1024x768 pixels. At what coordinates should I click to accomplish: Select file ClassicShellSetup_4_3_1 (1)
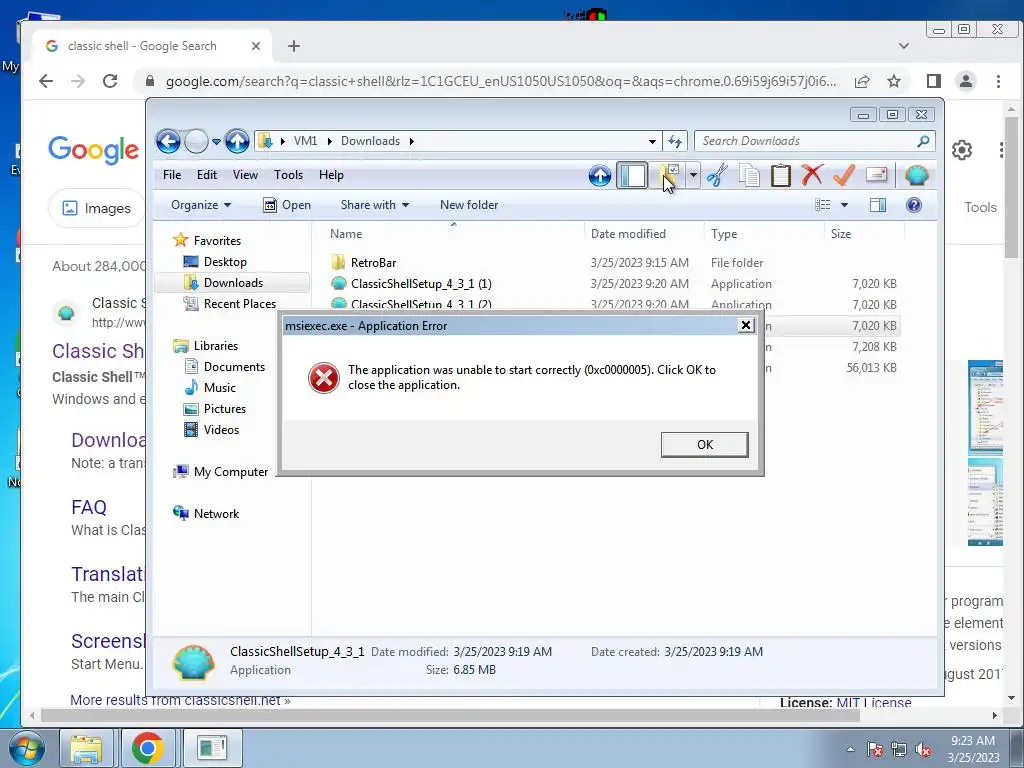click(x=421, y=283)
